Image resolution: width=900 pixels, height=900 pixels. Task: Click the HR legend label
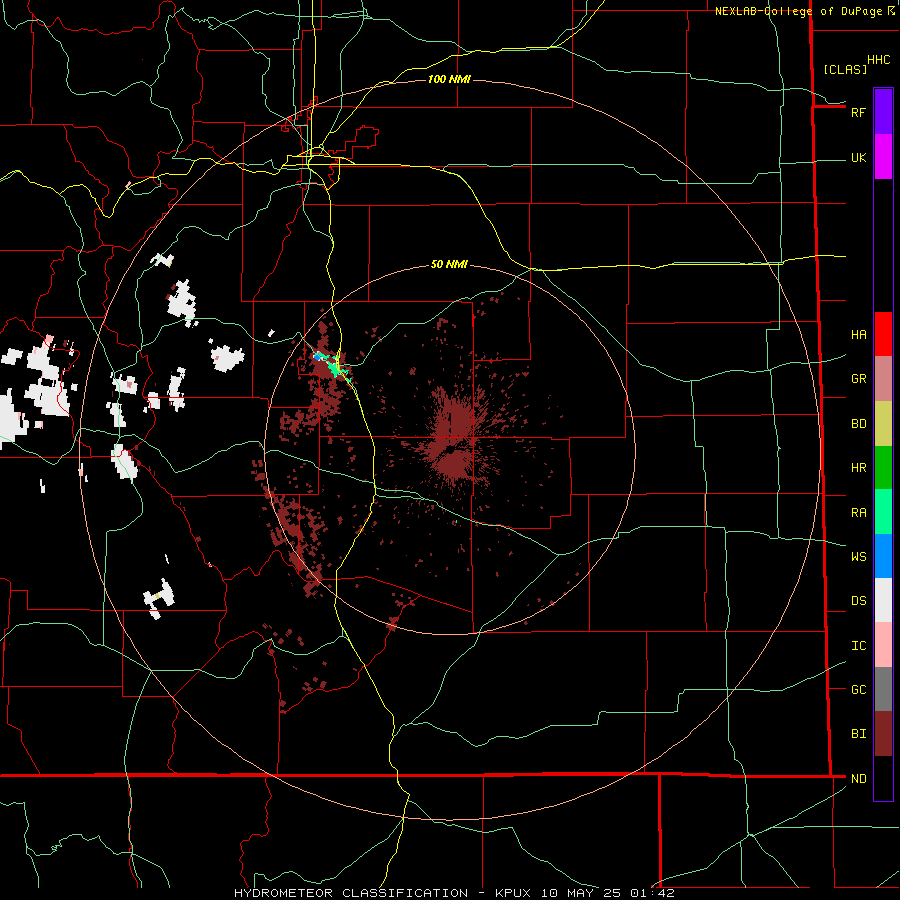858,468
